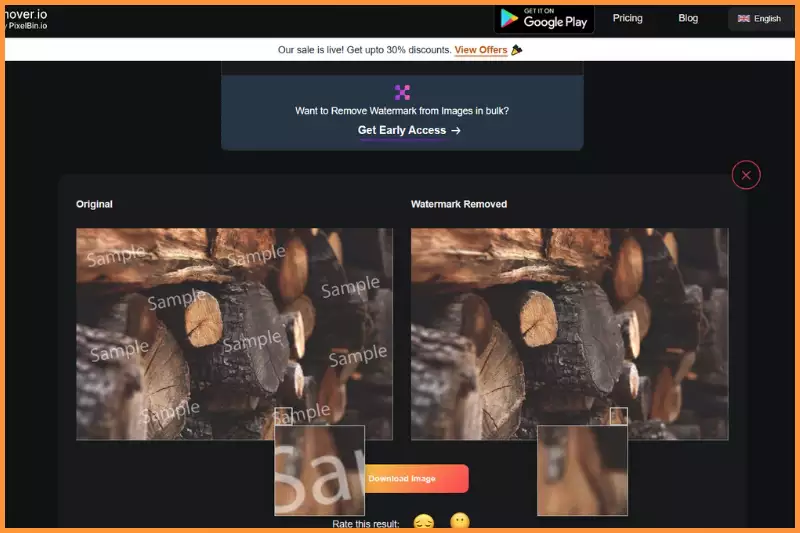800x533 pixels.
Task: Close the result panel with the X button
Action: (746, 175)
